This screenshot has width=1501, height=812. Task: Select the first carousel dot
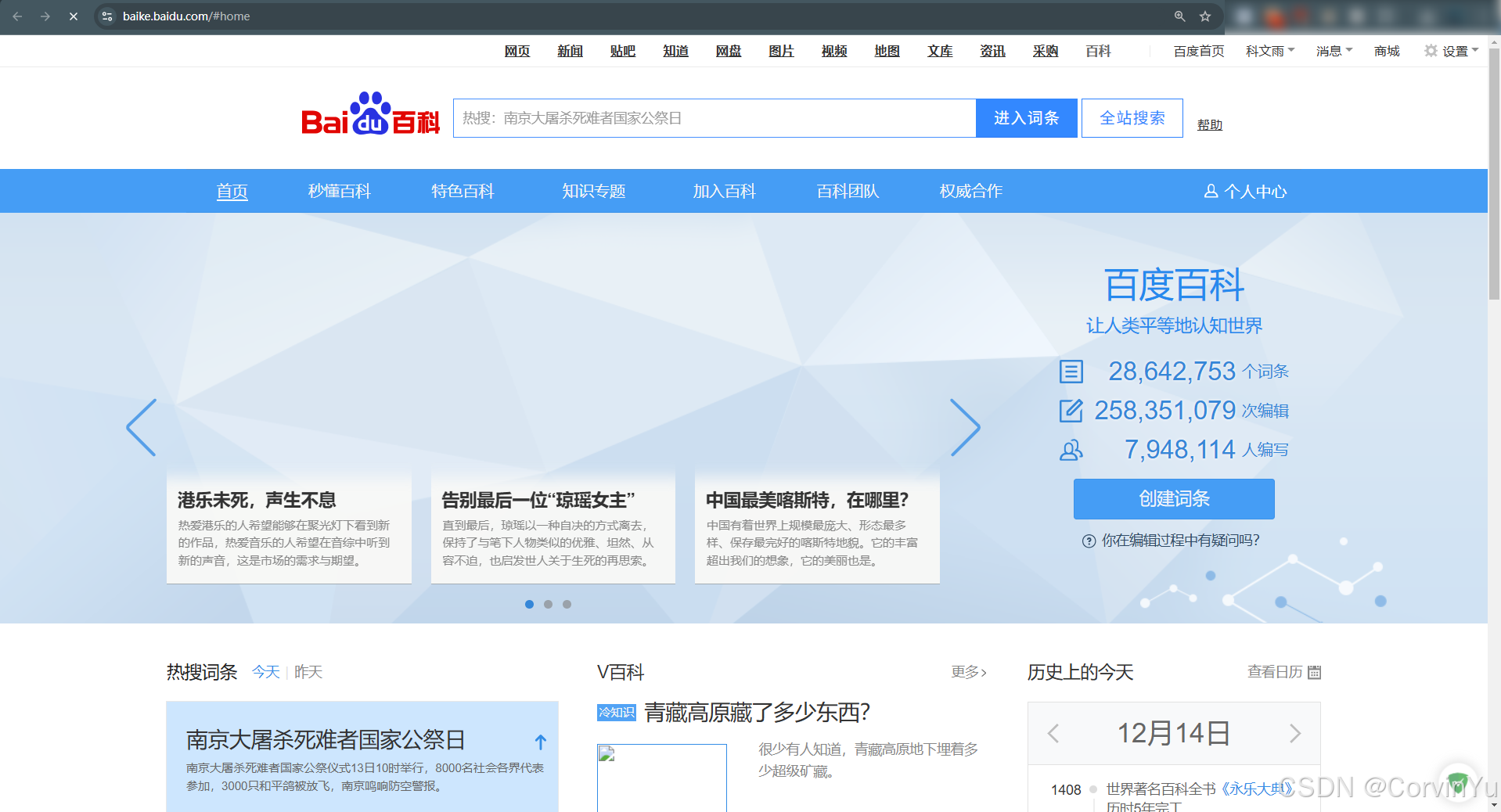click(x=529, y=604)
